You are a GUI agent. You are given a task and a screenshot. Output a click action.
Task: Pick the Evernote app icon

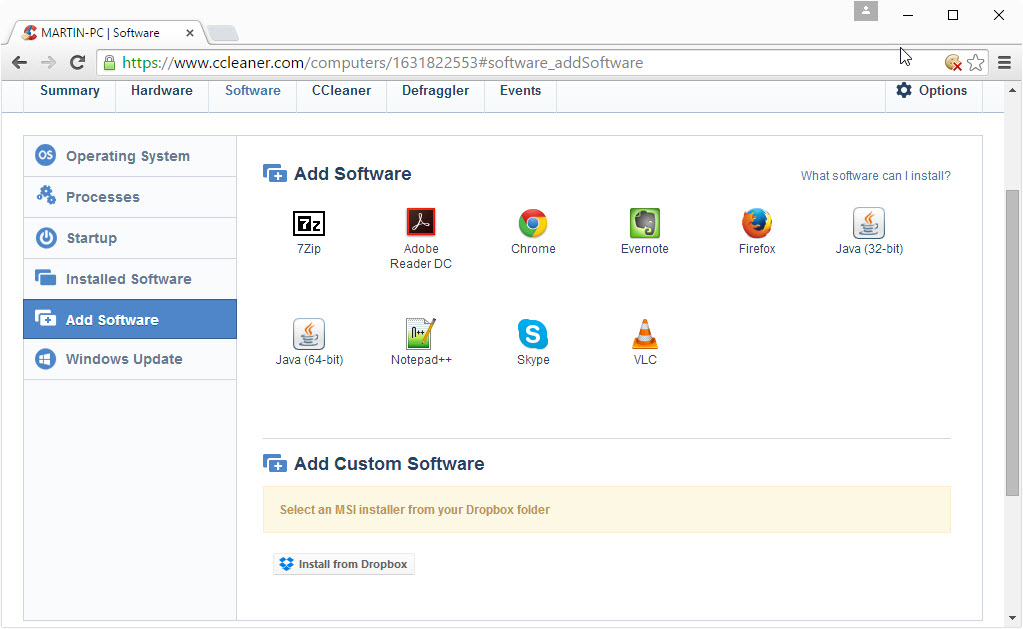point(645,223)
